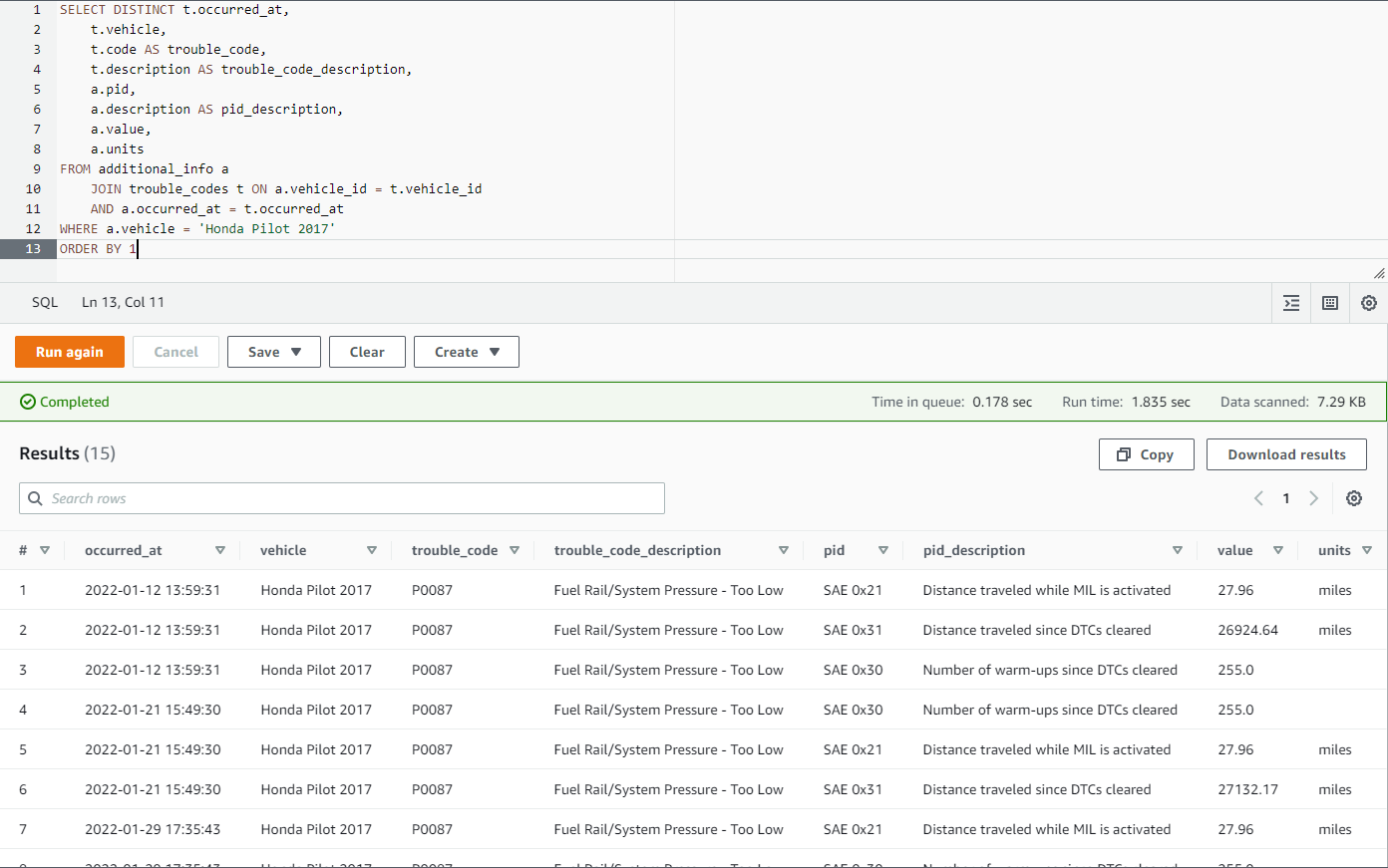Click the WHERE clause on line 12
Image resolution: width=1388 pixels, height=868 pixels.
point(197,229)
